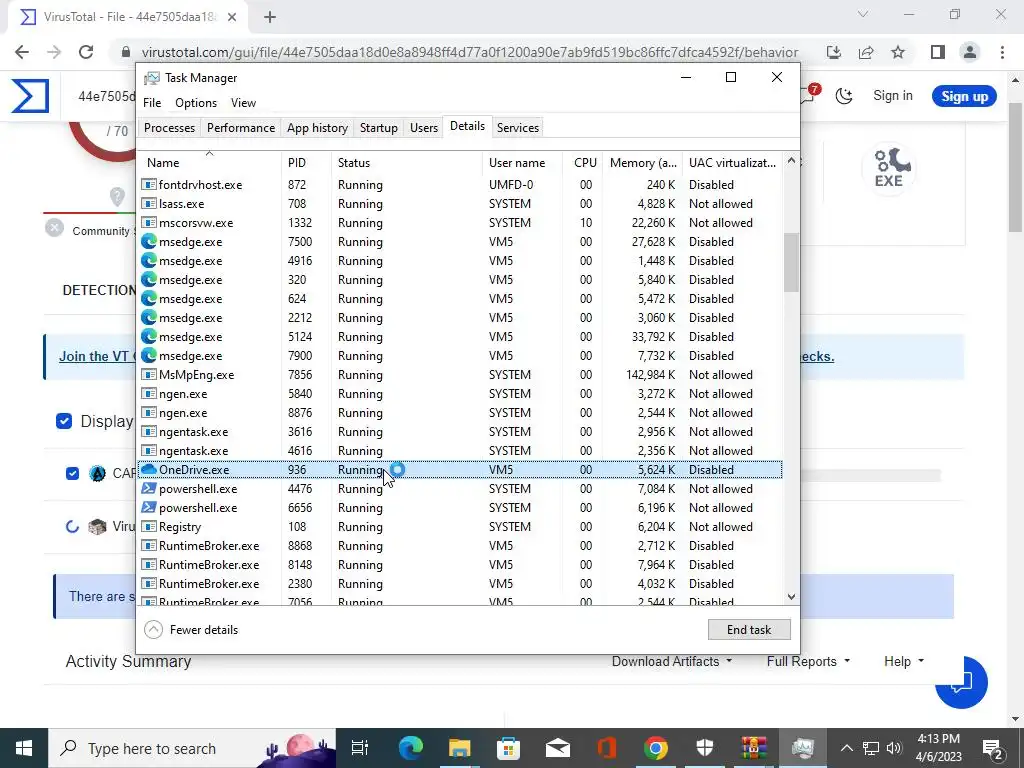
Task: Open a new Chrome tab
Action: click(x=270, y=18)
